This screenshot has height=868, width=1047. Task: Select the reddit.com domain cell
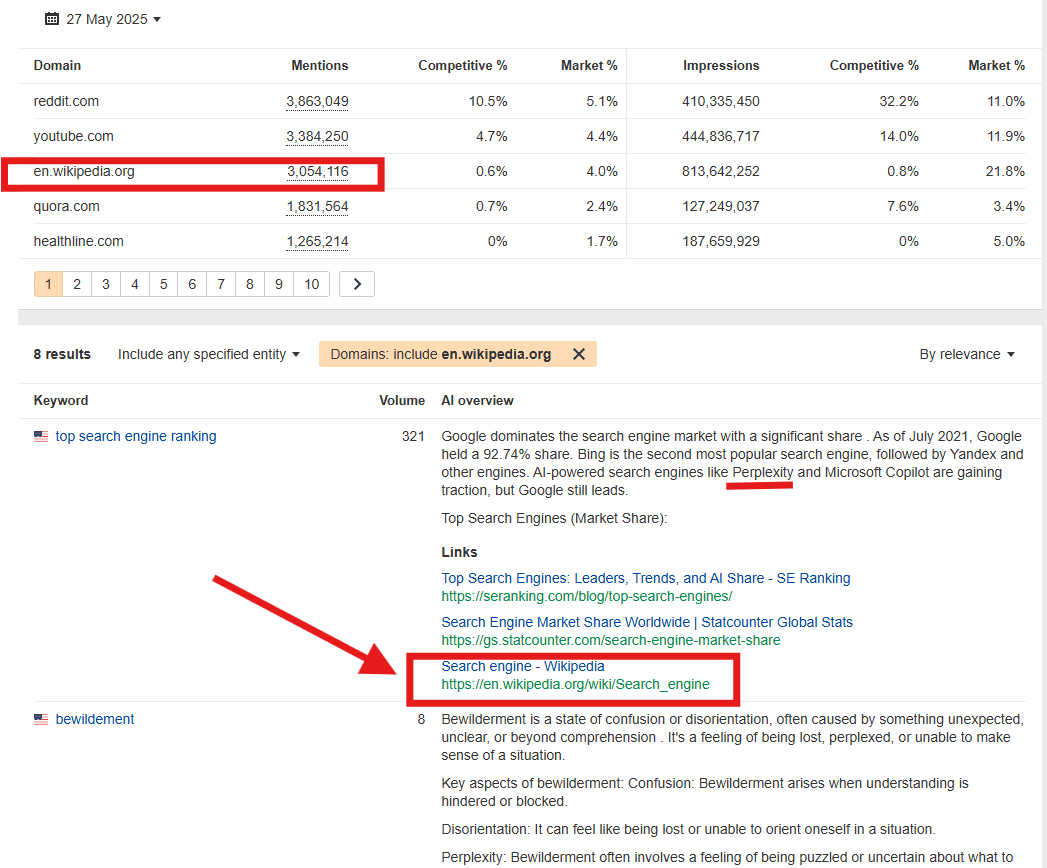[66, 101]
